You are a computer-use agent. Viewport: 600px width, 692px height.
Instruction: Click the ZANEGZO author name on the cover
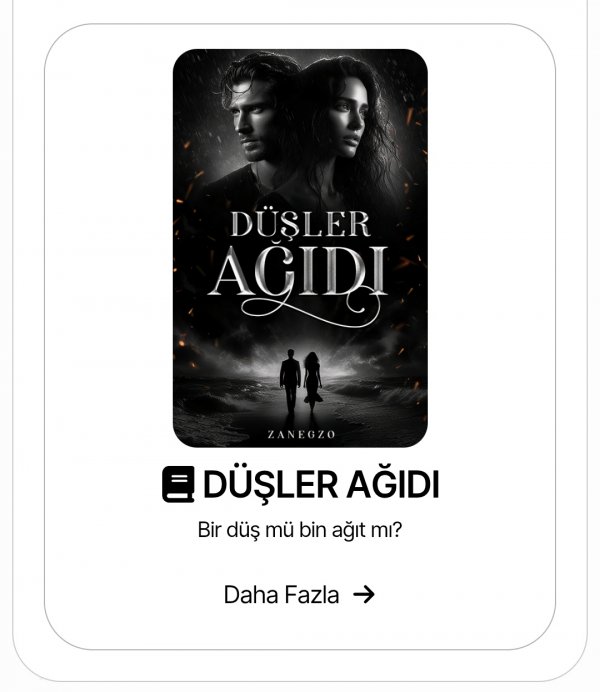[301, 434]
